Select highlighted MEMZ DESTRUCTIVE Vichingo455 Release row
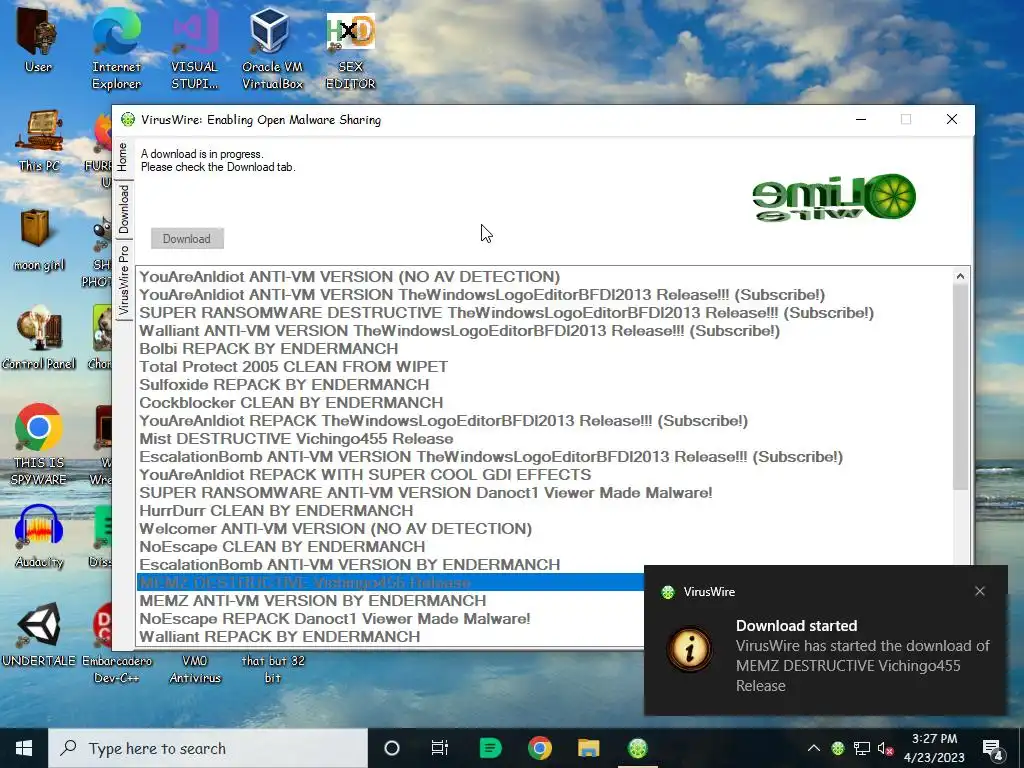 click(x=391, y=582)
